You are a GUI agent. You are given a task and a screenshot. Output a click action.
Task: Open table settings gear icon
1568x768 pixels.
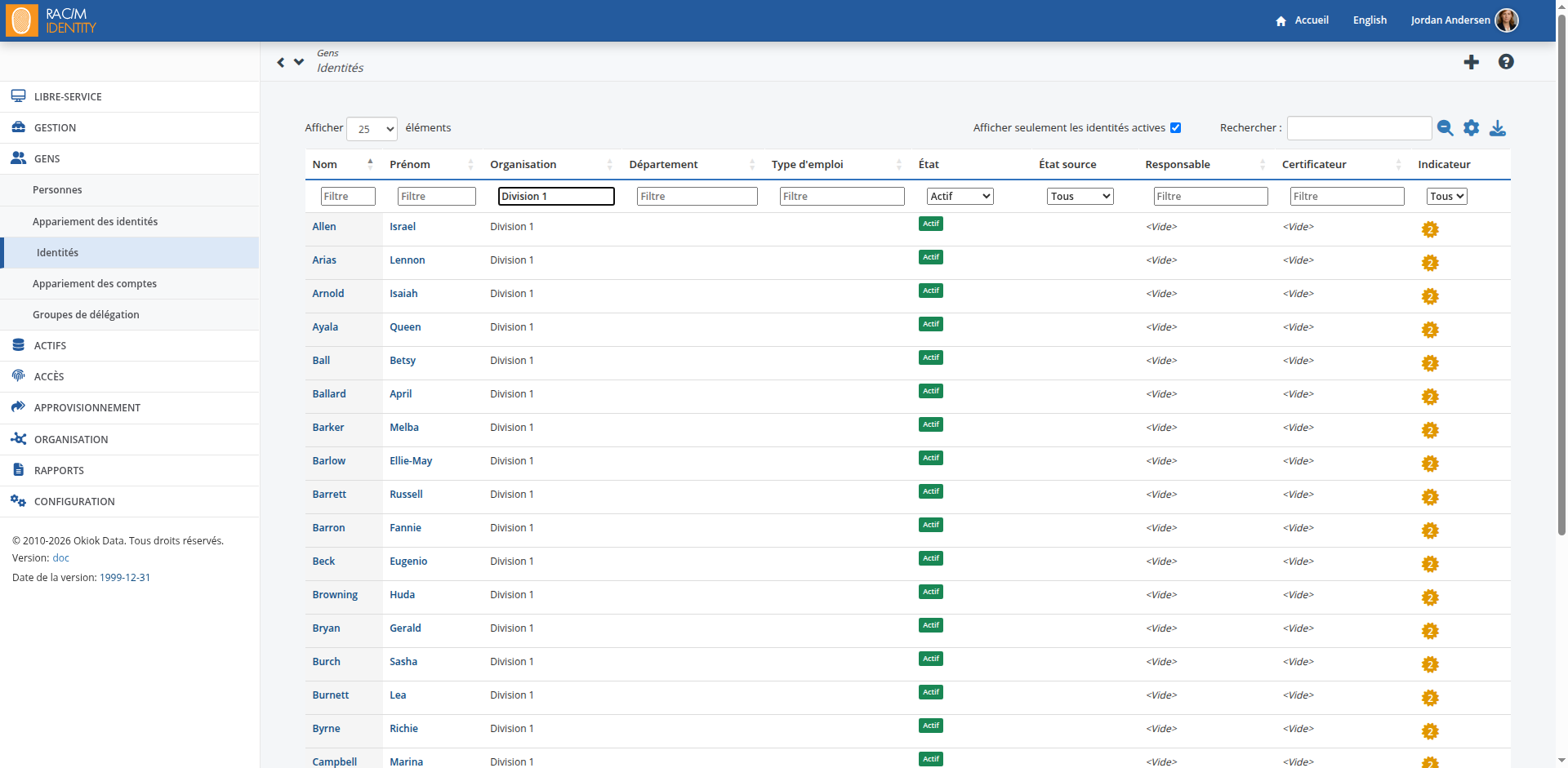pyautogui.click(x=1471, y=128)
